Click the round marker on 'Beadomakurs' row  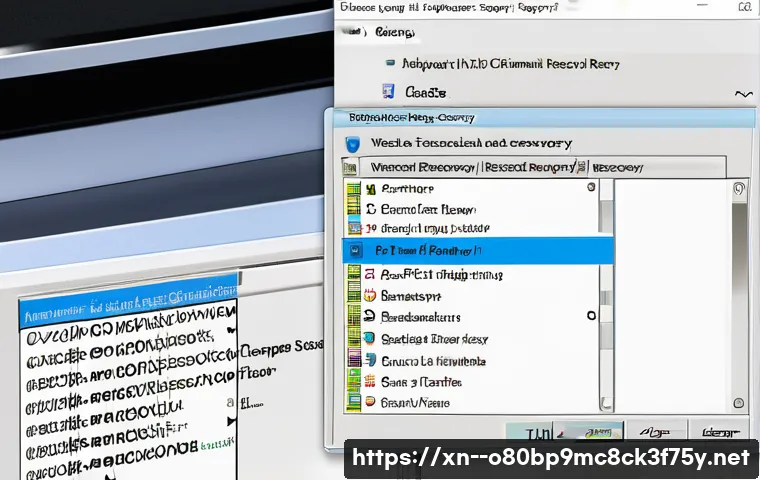pyautogui.click(x=591, y=316)
